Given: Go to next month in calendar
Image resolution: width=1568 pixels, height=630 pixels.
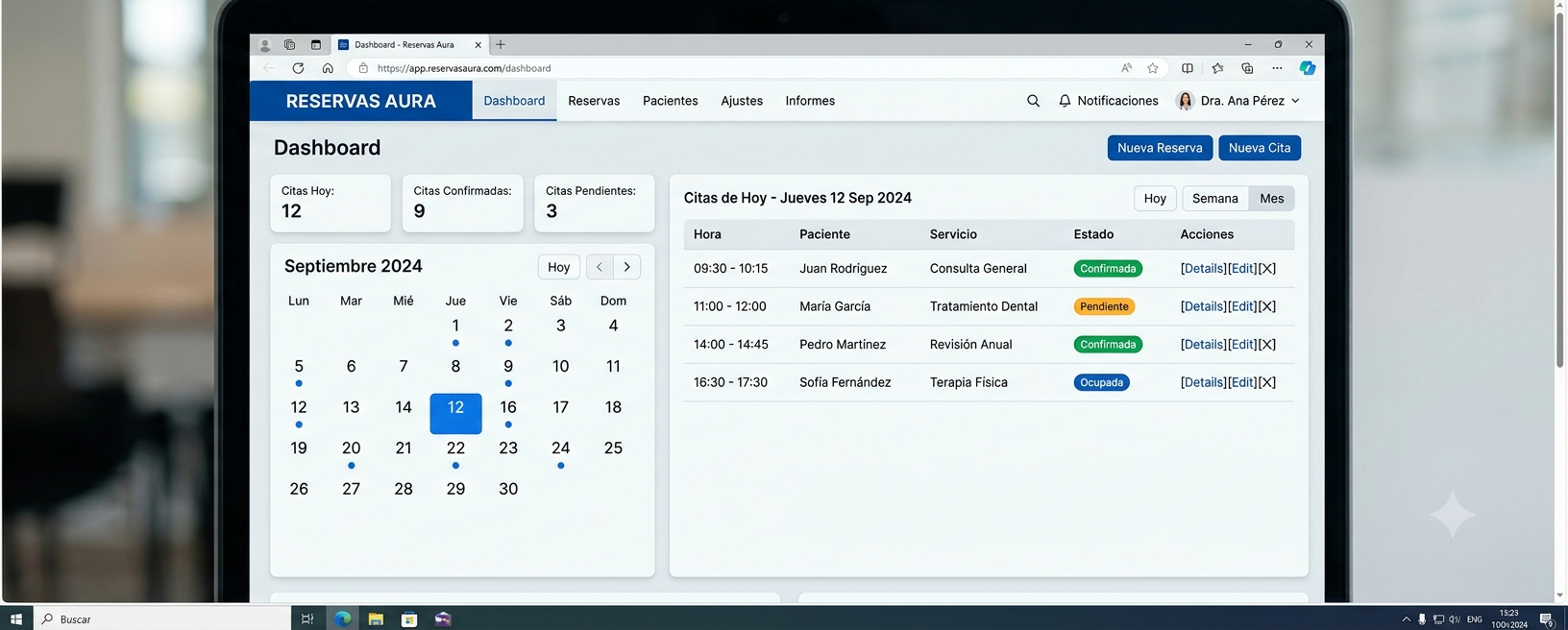Looking at the screenshot, I should 627,267.
